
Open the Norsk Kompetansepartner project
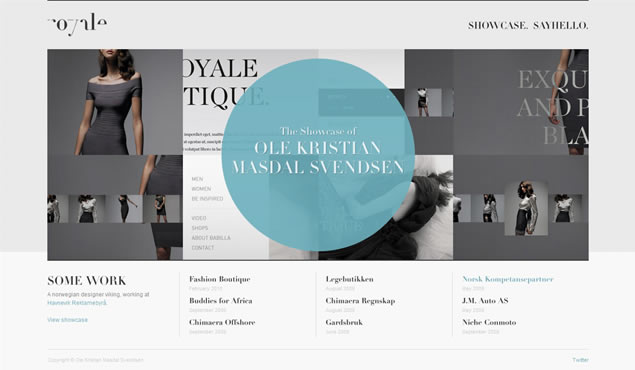[507, 279]
